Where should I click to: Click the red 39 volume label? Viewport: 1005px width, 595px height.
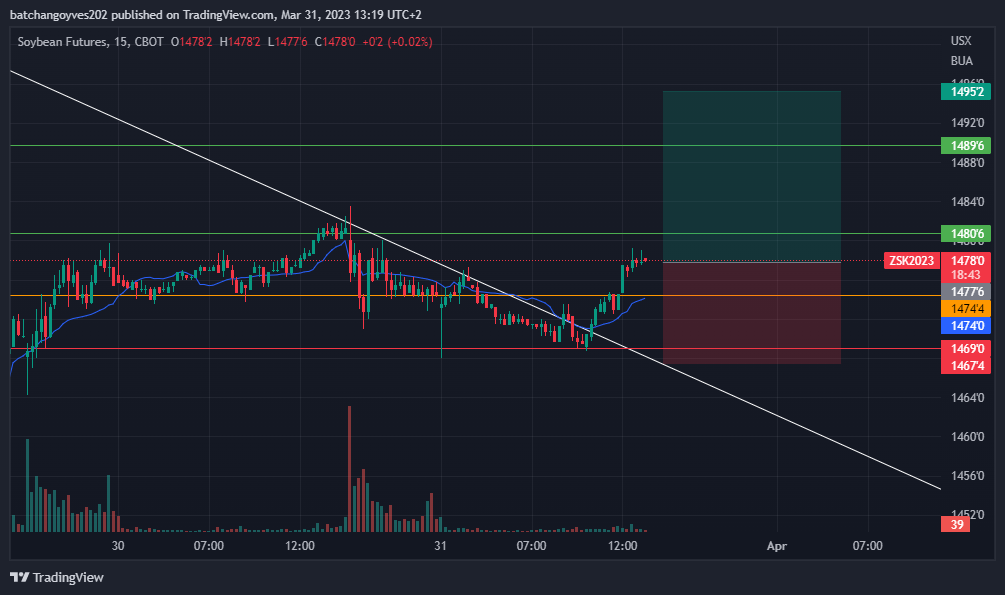click(x=956, y=524)
